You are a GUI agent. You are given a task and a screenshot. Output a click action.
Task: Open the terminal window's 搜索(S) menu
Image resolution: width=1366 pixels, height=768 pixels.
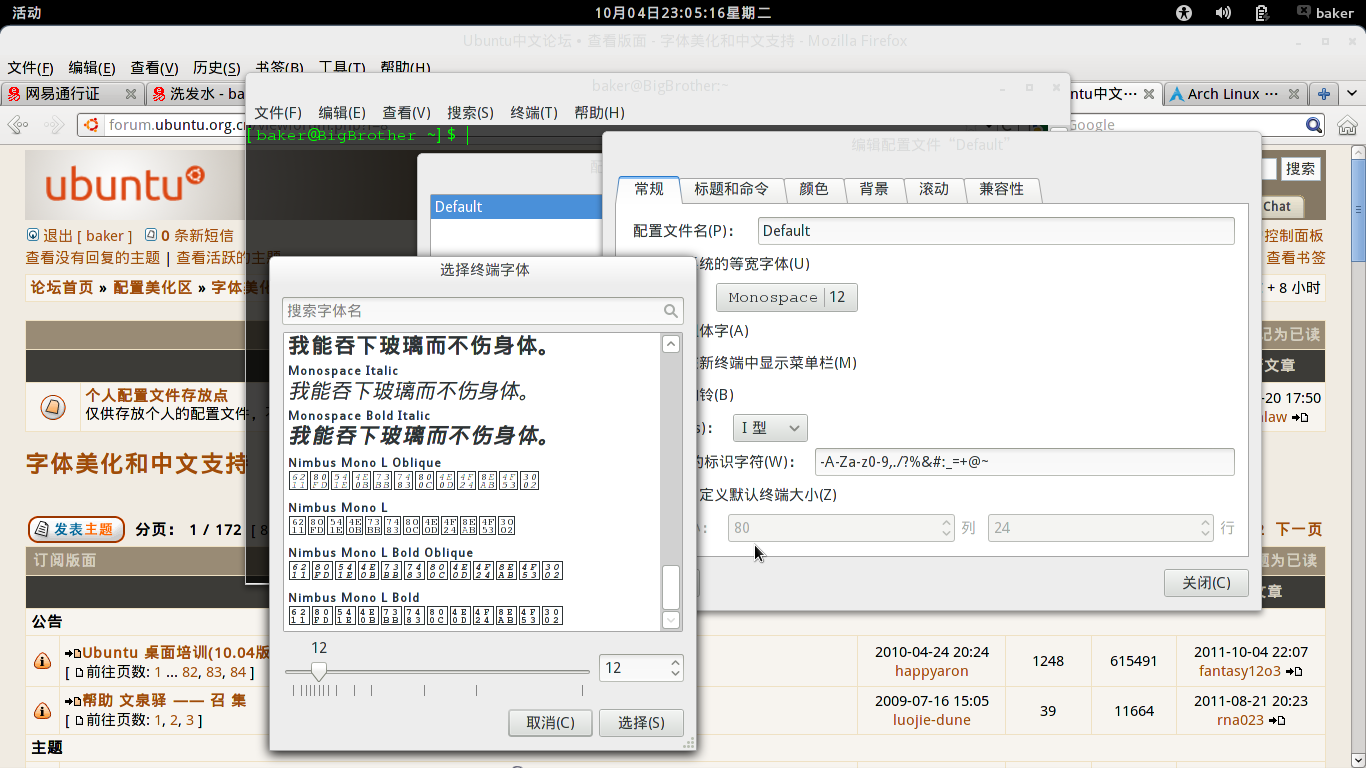tap(470, 113)
